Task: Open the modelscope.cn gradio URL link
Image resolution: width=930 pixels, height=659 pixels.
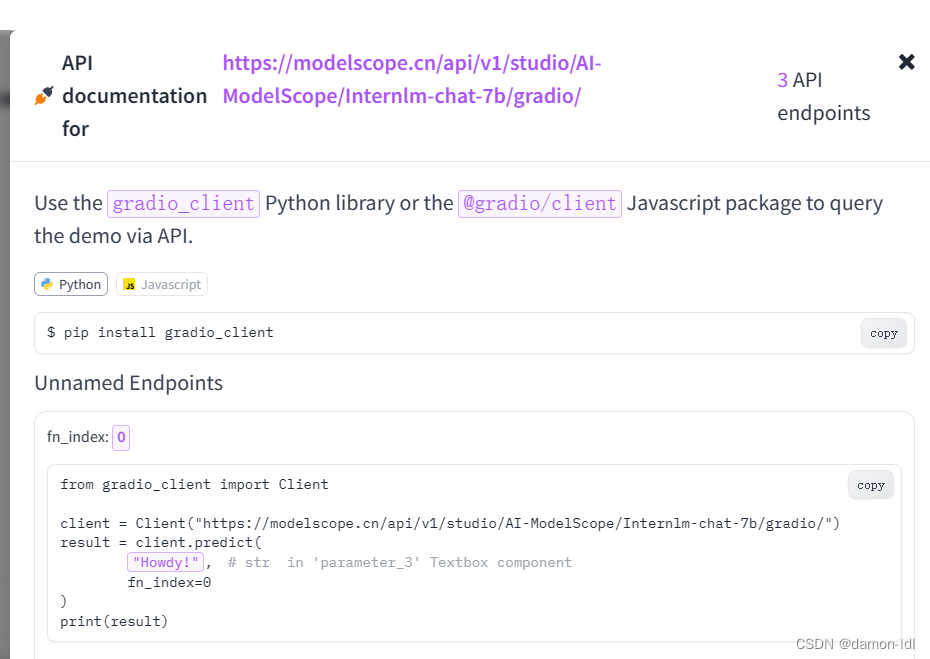Action: [412, 79]
